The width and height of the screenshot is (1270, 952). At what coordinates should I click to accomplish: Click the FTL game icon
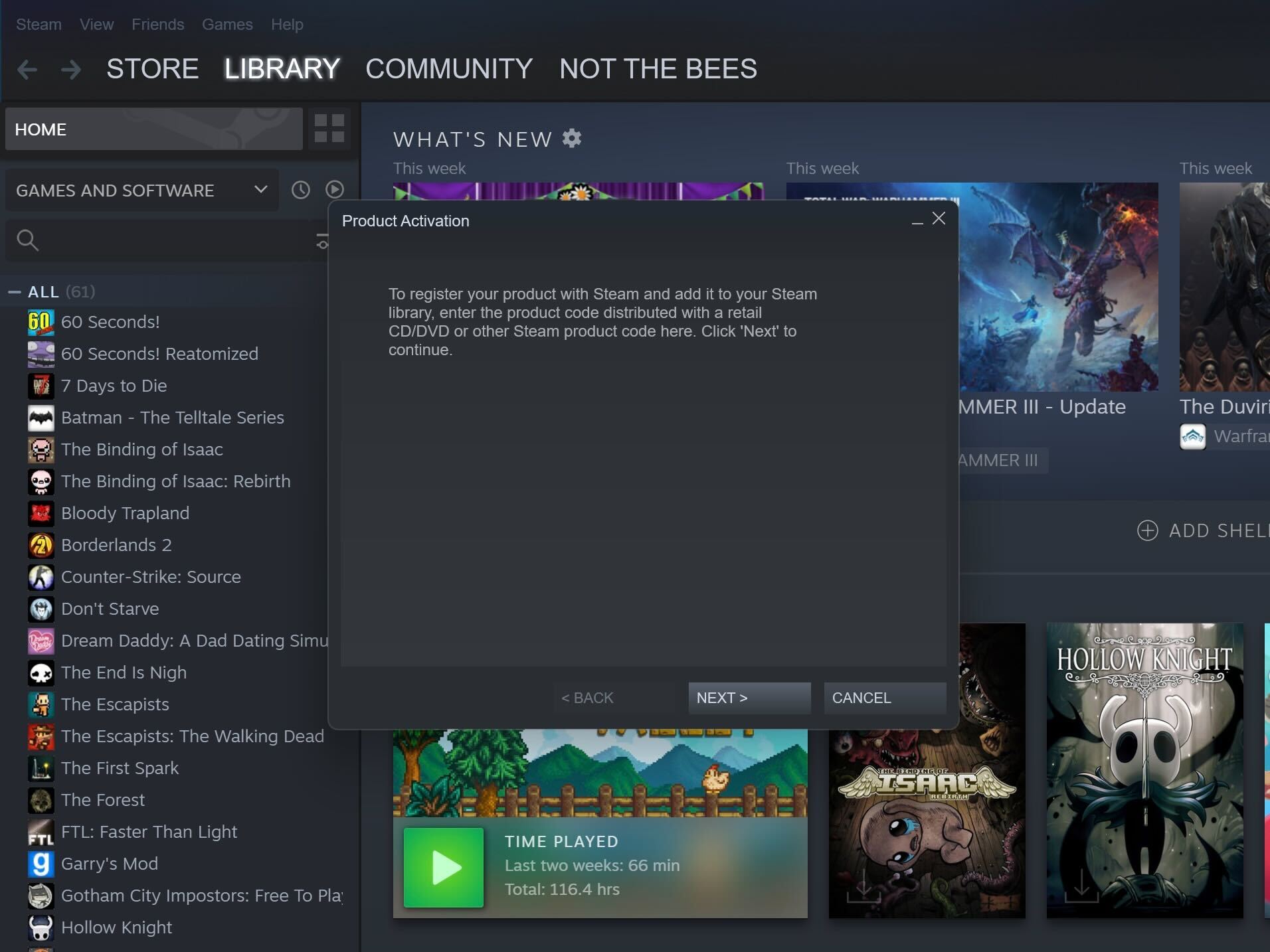[41, 832]
